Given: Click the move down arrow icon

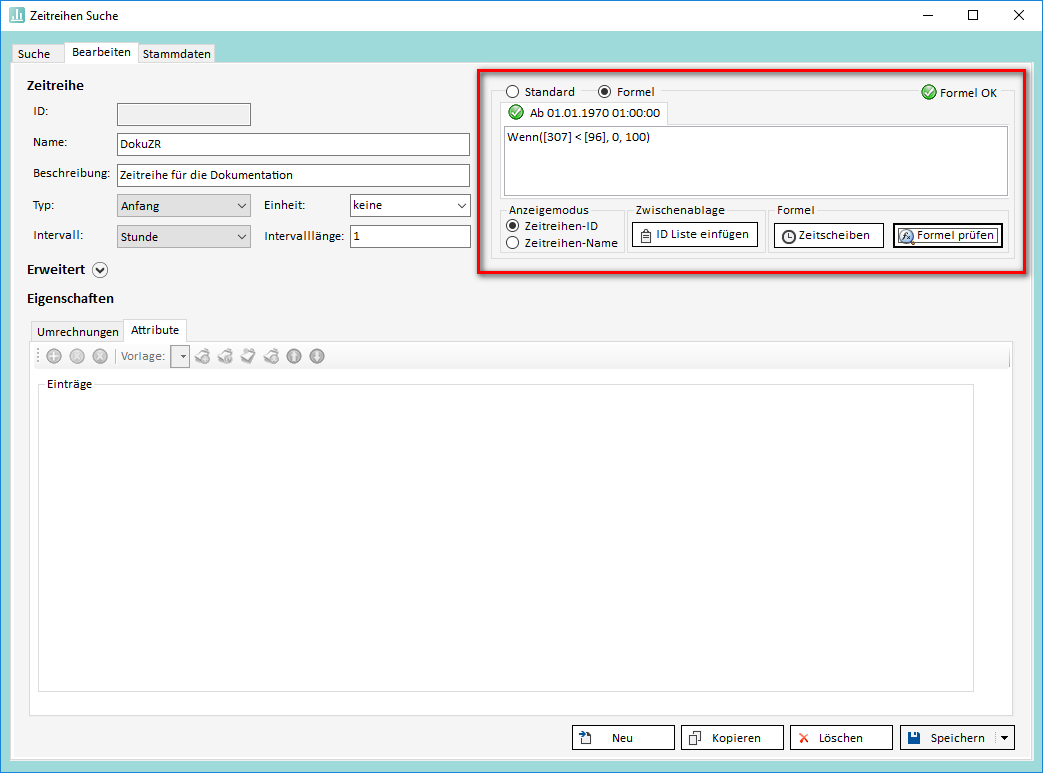Looking at the screenshot, I should tap(317, 356).
